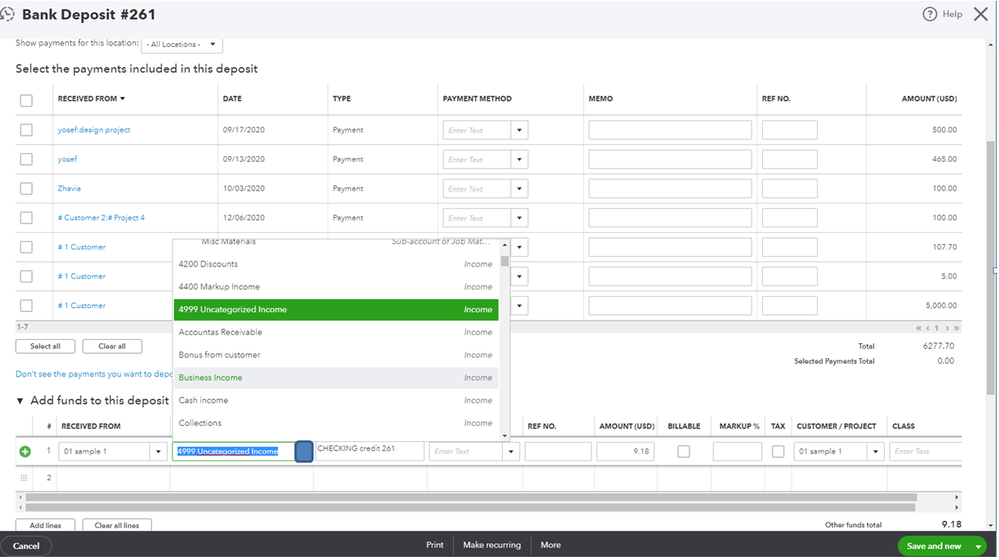Click the row 2 drag handle icon
Screen dimensions: 999x560
coord(24,478)
